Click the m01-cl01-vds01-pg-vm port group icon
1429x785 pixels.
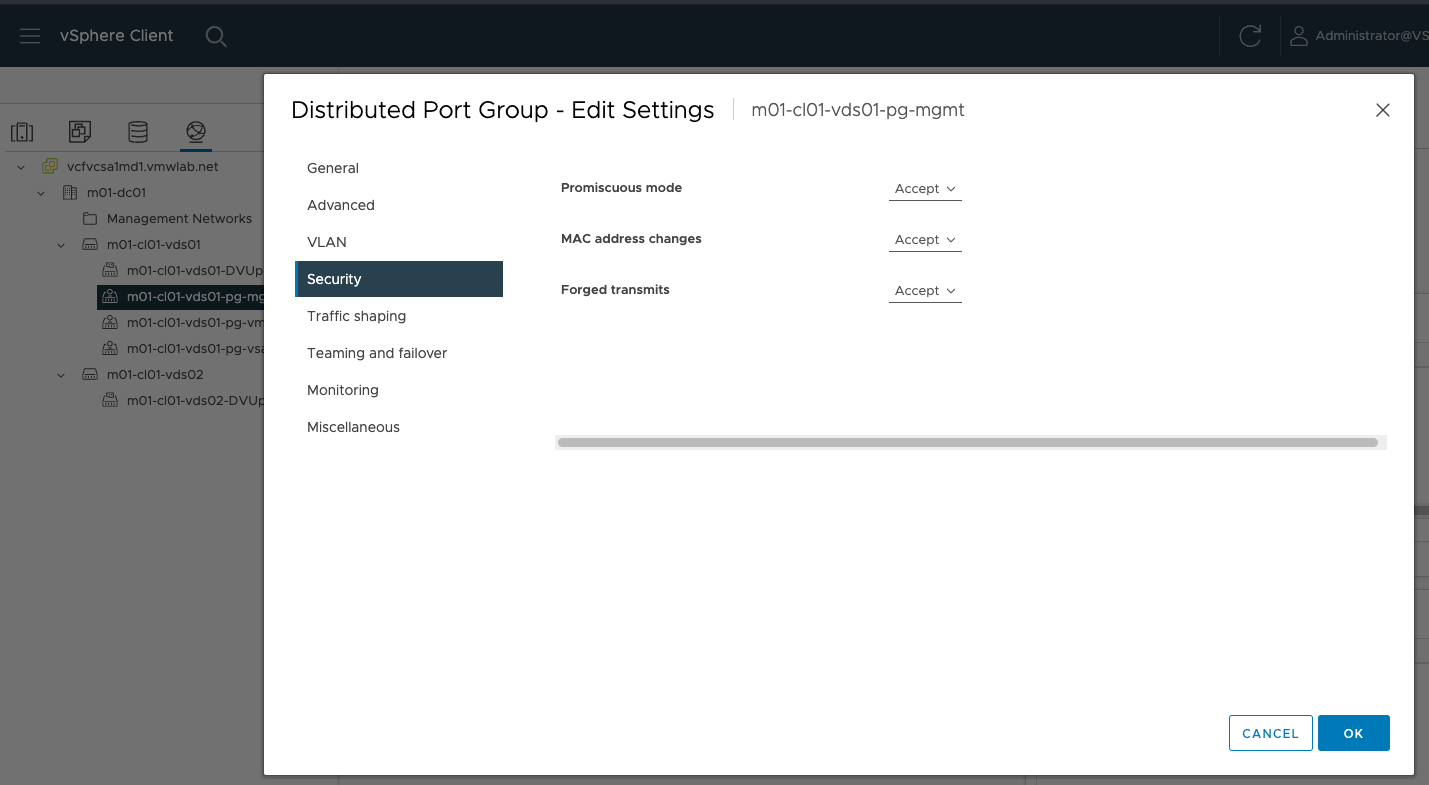(110, 323)
